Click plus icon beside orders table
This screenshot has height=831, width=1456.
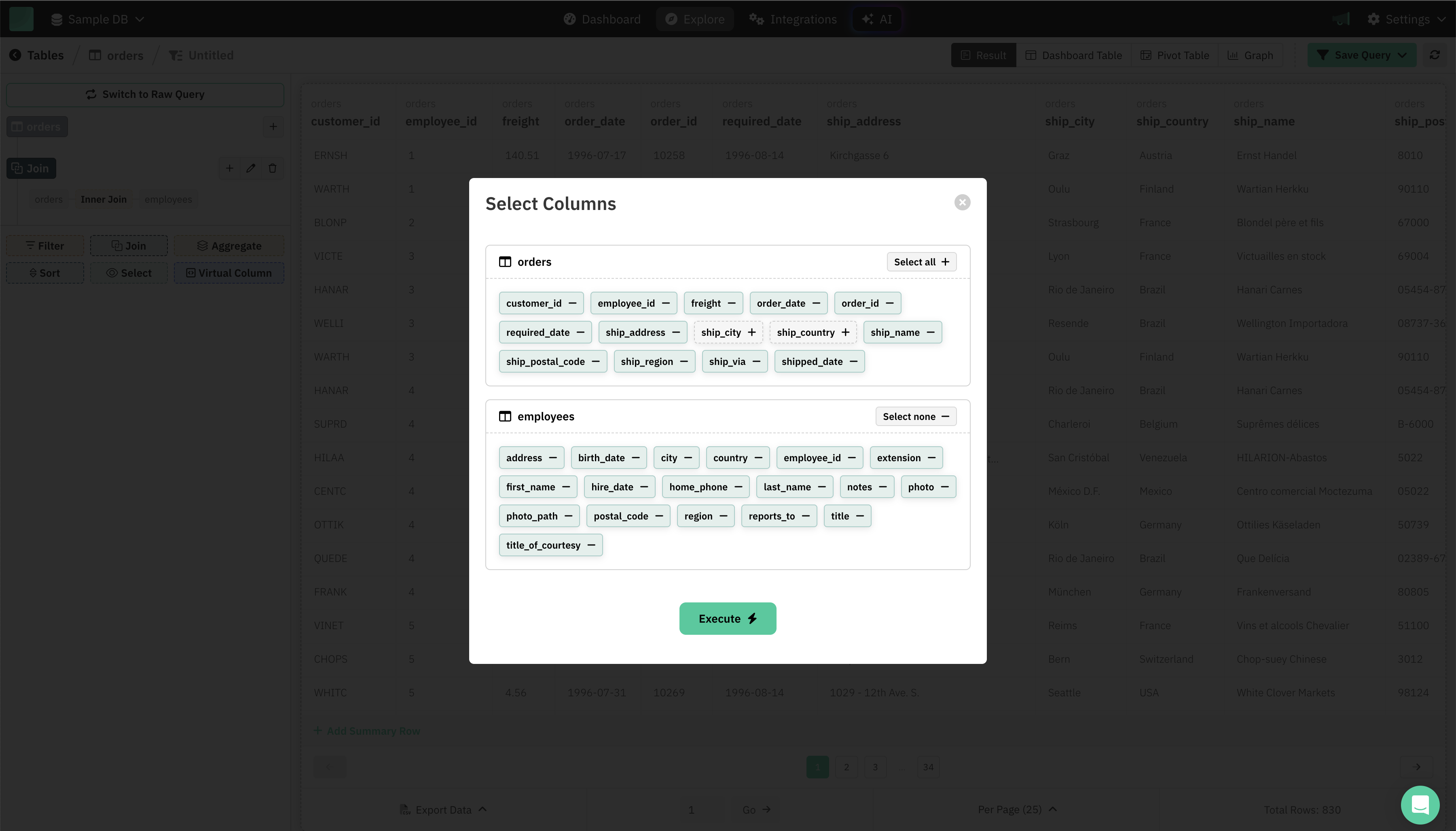(x=273, y=127)
